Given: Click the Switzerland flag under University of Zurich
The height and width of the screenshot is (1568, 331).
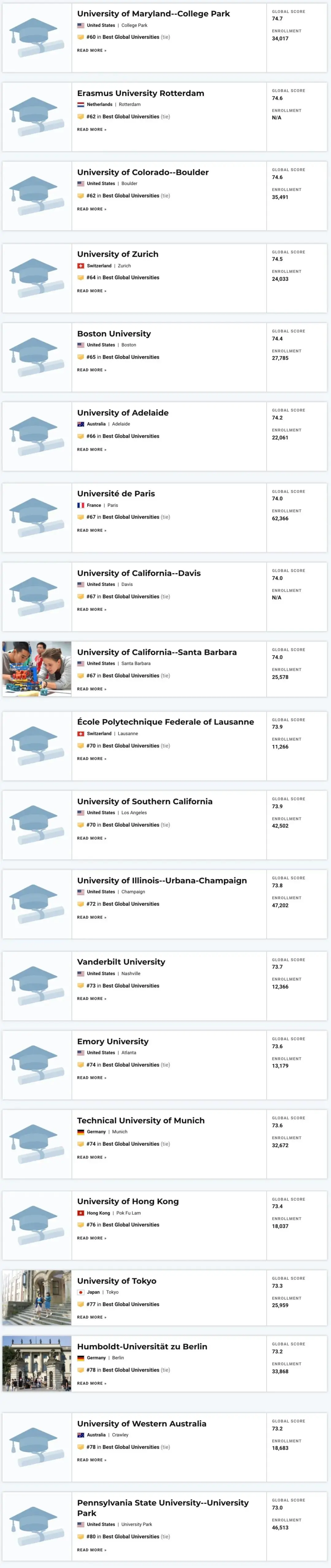Looking at the screenshot, I should [x=80, y=266].
